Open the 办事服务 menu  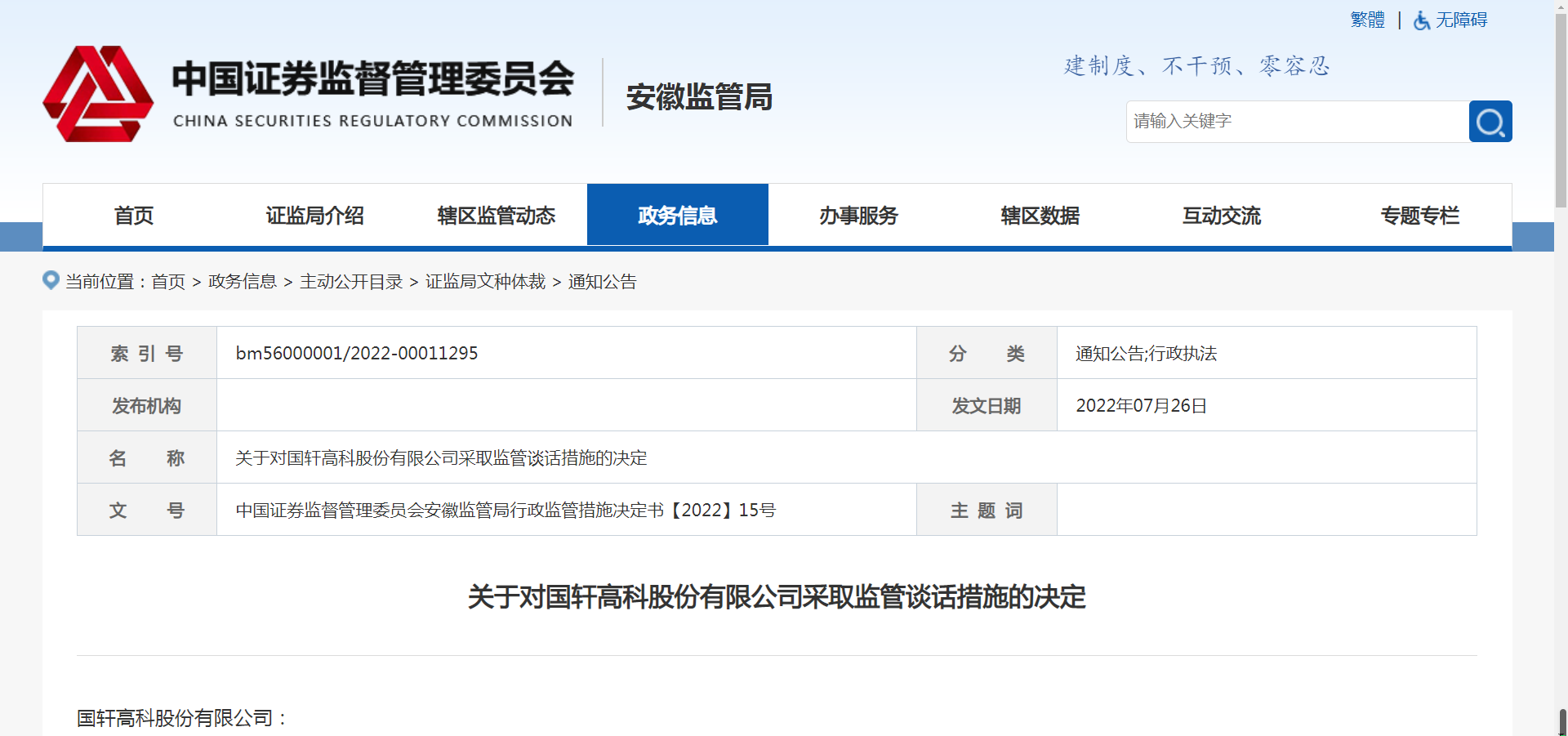point(859,216)
